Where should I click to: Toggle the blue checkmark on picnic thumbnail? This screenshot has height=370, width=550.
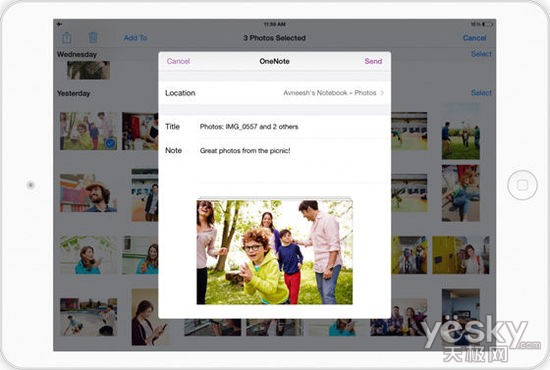pyautogui.click(x=110, y=143)
